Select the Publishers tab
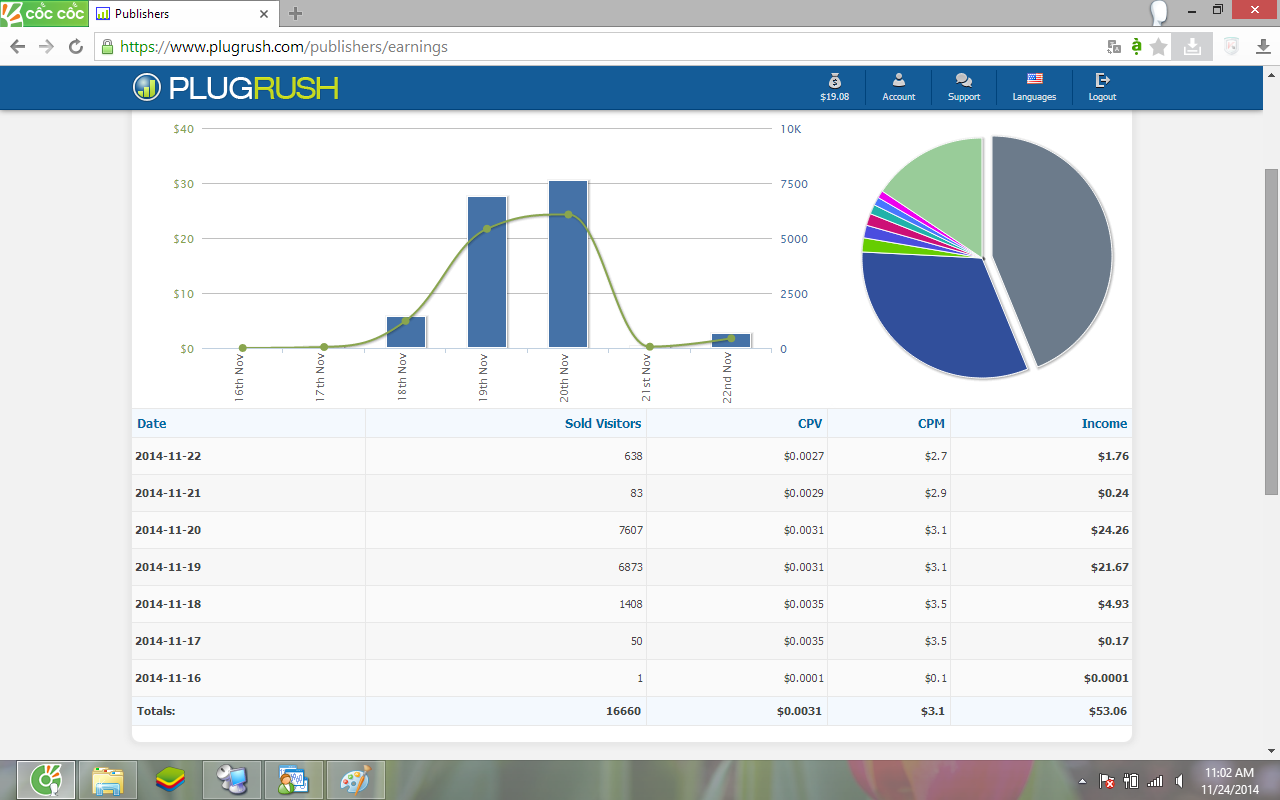Image resolution: width=1280 pixels, height=800 pixels. click(180, 14)
